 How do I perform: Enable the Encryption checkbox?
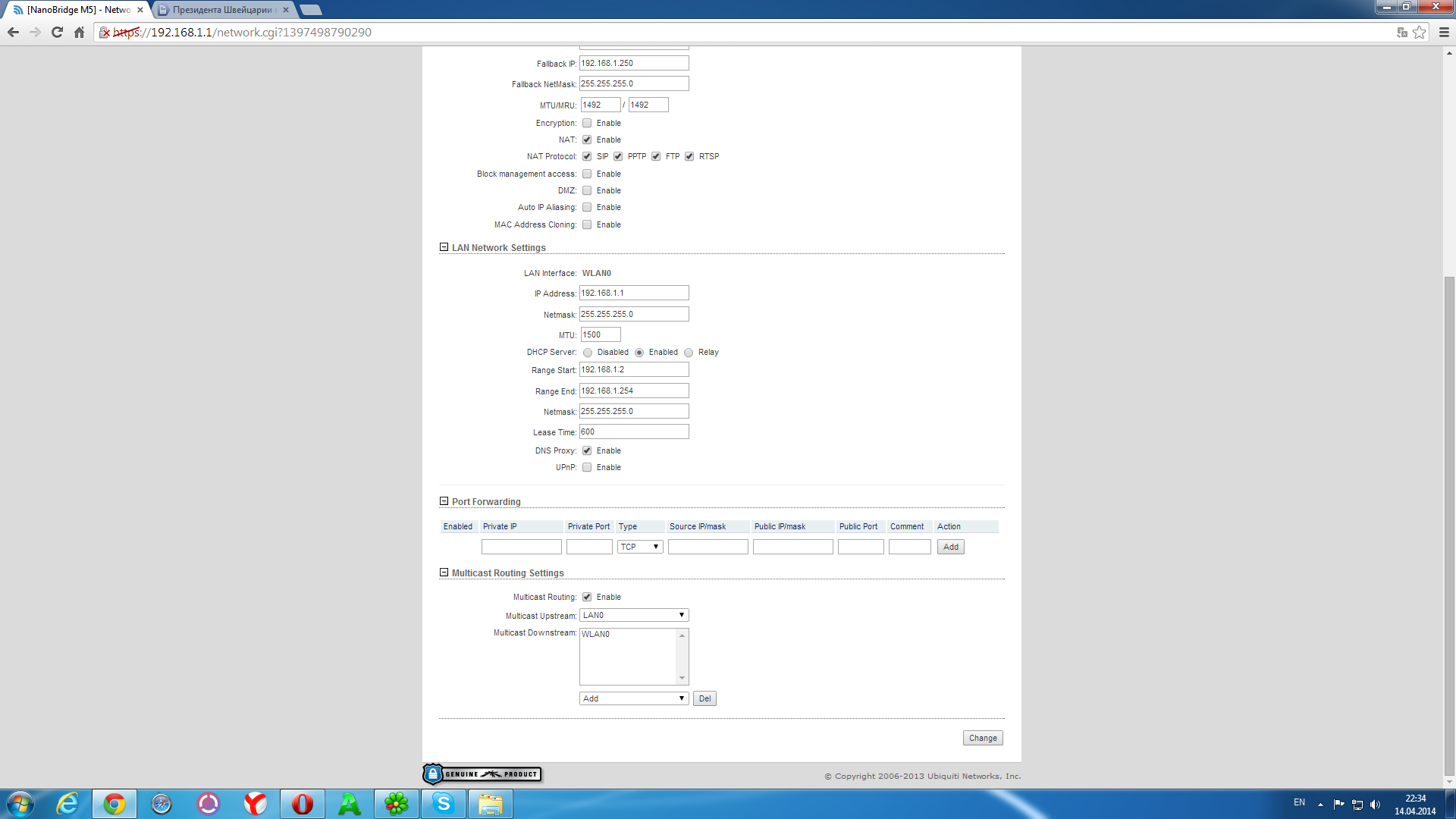coord(587,123)
